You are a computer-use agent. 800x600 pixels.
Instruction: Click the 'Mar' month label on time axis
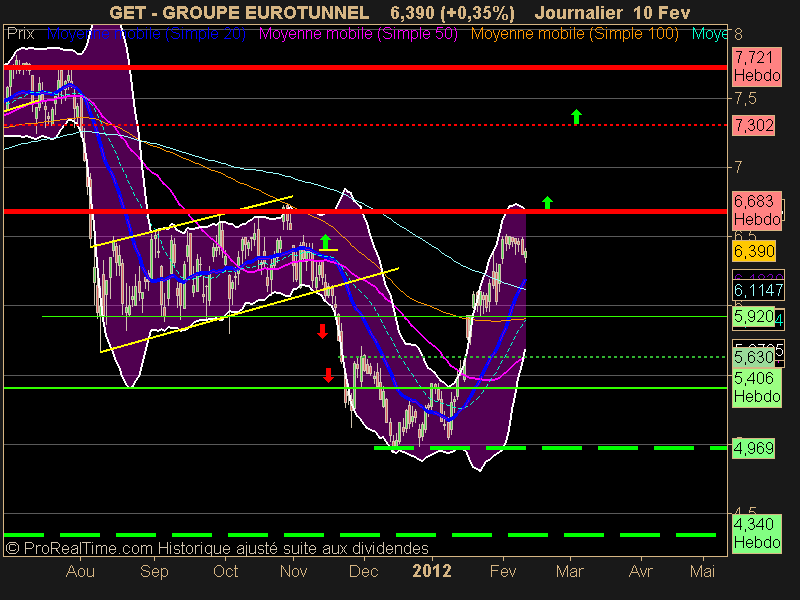coord(569,571)
